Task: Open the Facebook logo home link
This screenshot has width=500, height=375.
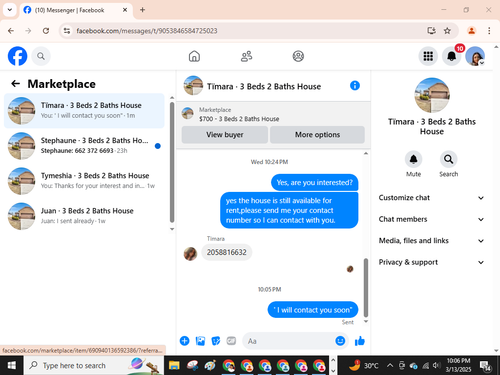Action: point(17,56)
